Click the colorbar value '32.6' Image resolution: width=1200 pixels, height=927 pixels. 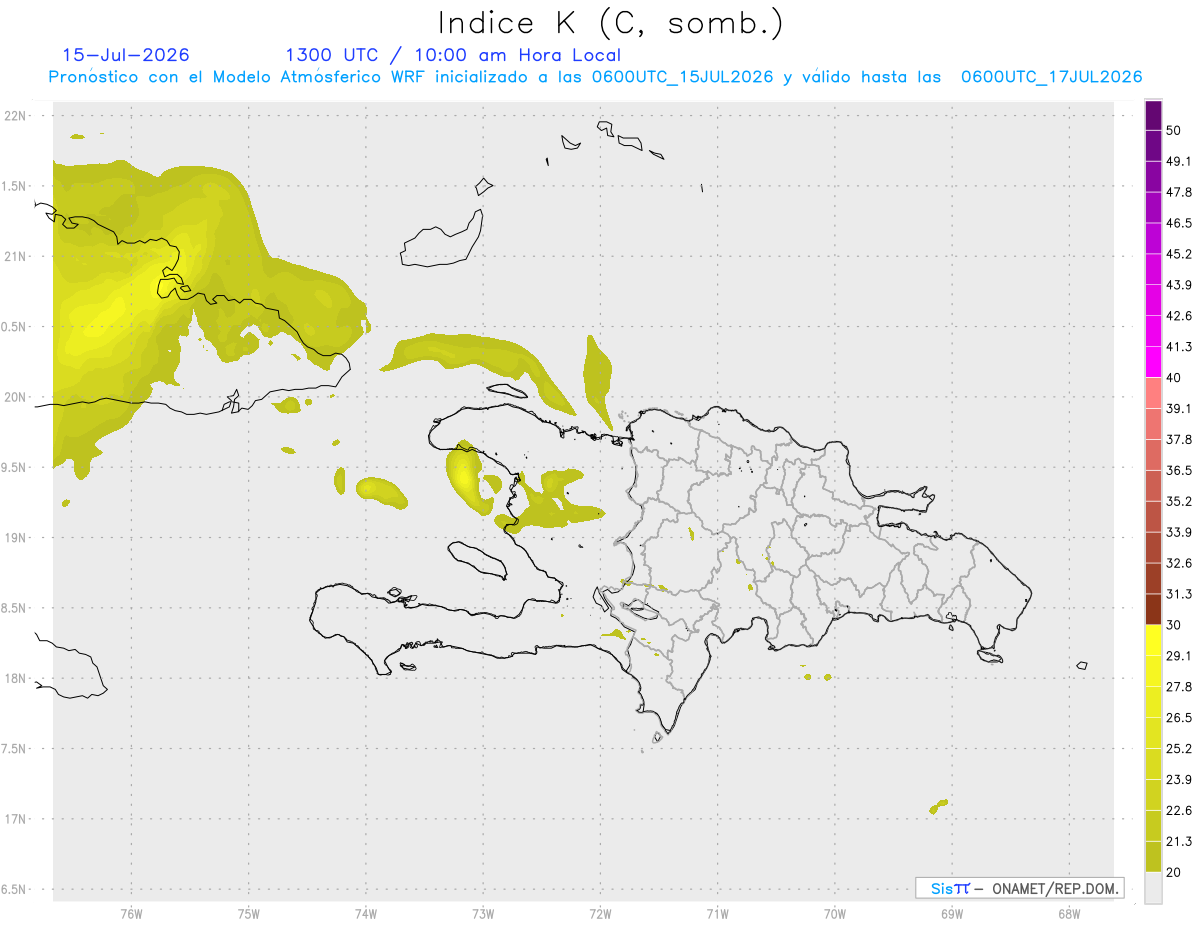click(1179, 563)
